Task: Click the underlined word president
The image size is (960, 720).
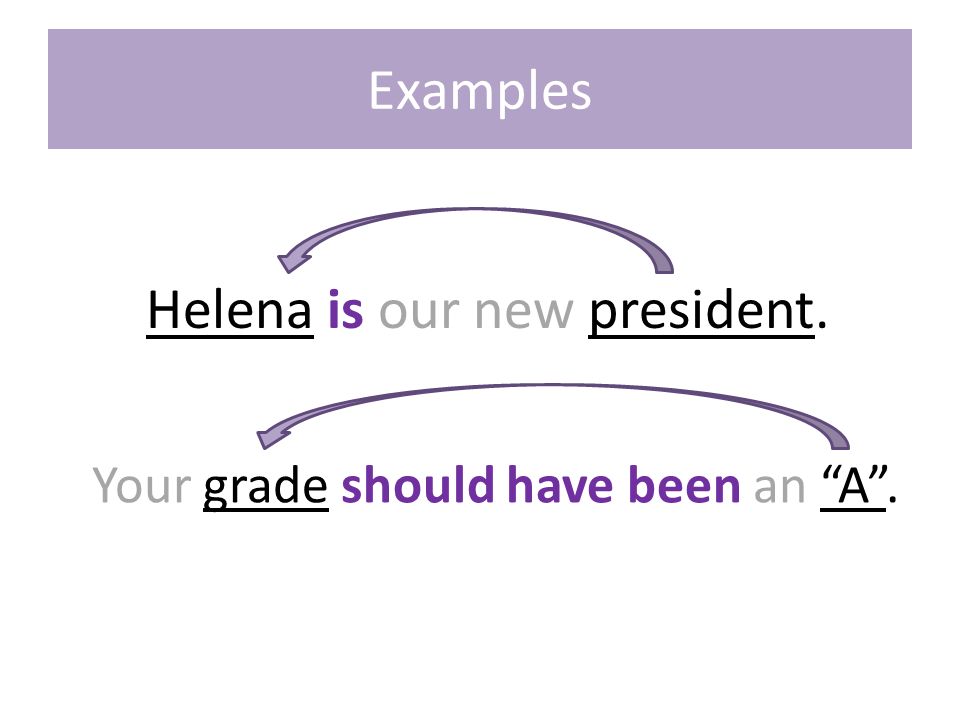Action: [702, 312]
